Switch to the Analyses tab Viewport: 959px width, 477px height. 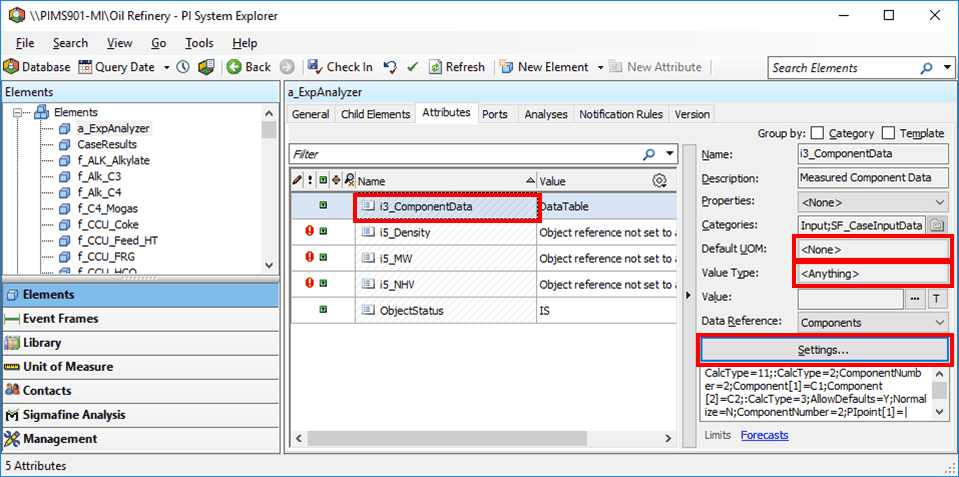pyautogui.click(x=546, y=114)
